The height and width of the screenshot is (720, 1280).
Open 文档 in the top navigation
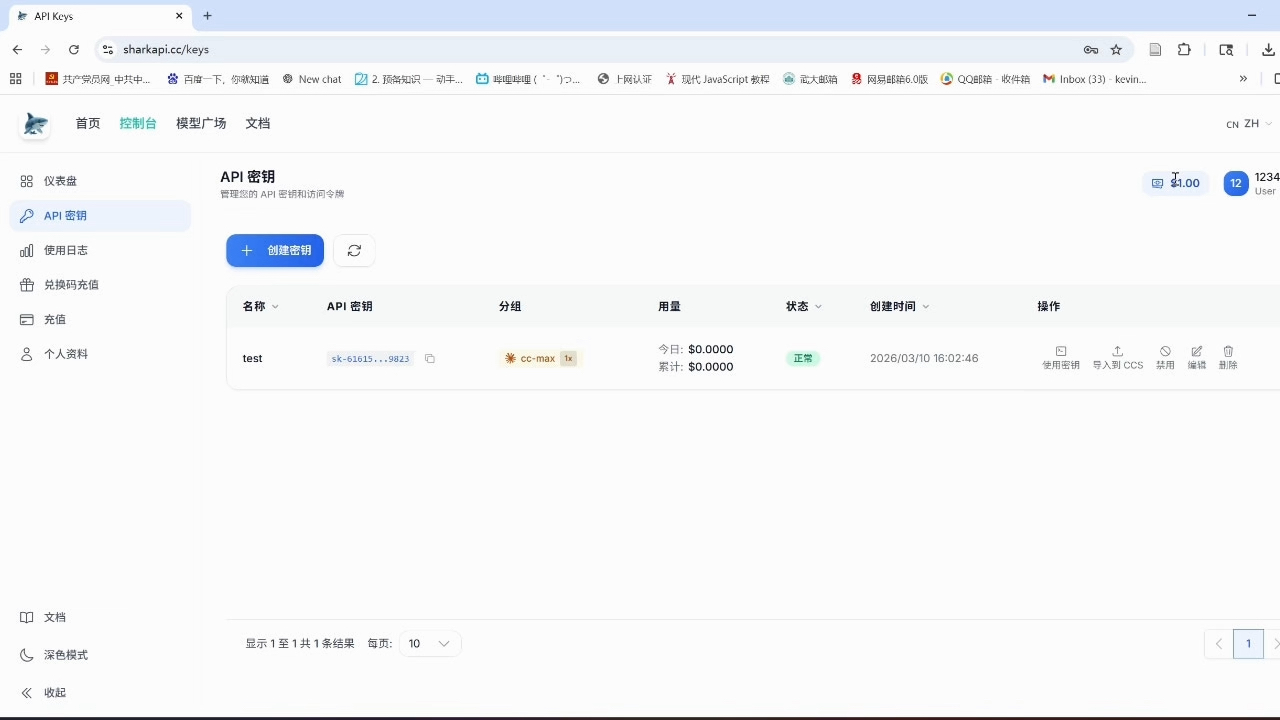258,123
